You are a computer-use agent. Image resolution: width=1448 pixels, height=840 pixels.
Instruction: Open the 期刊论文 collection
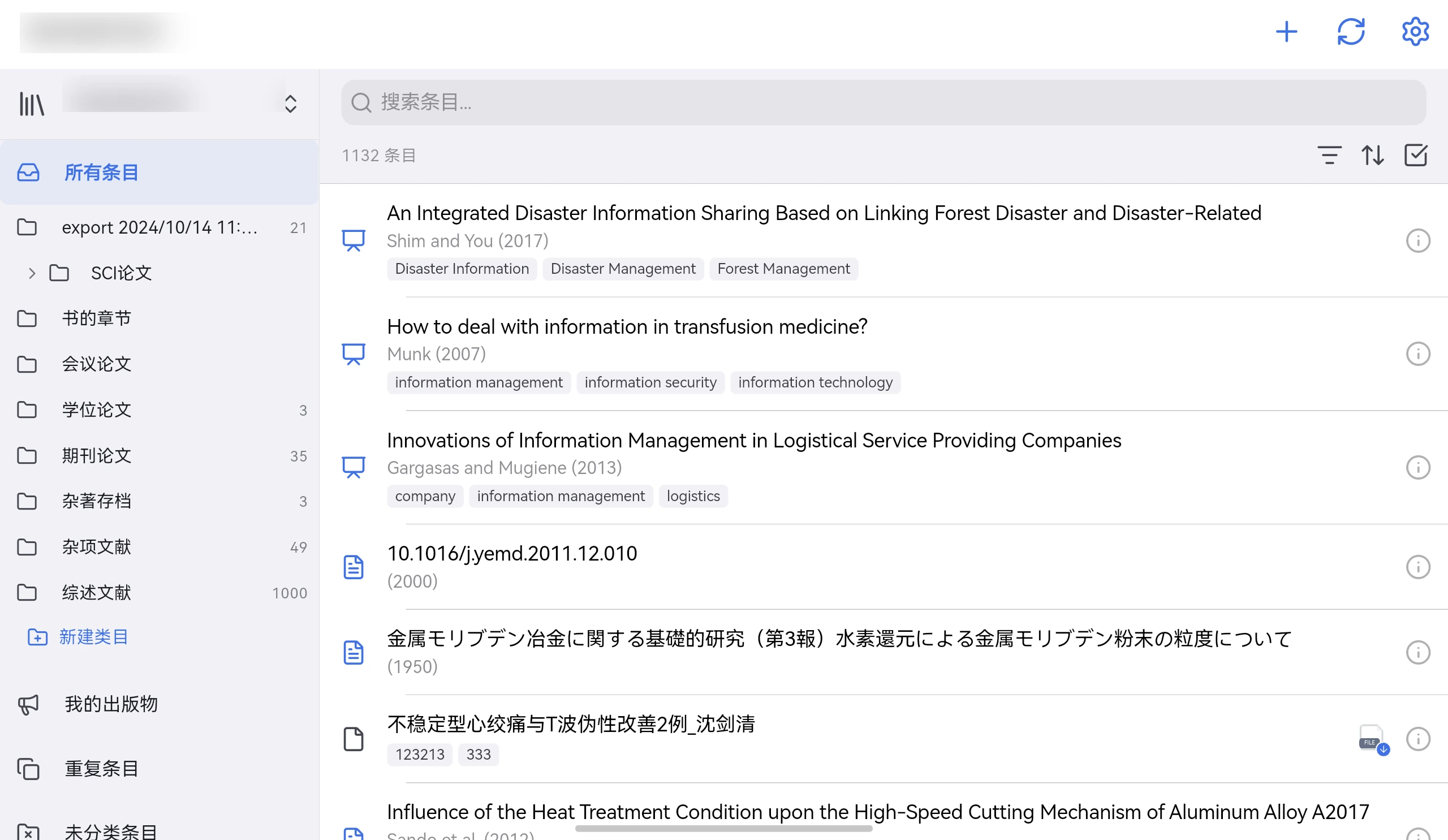(159, 455)
